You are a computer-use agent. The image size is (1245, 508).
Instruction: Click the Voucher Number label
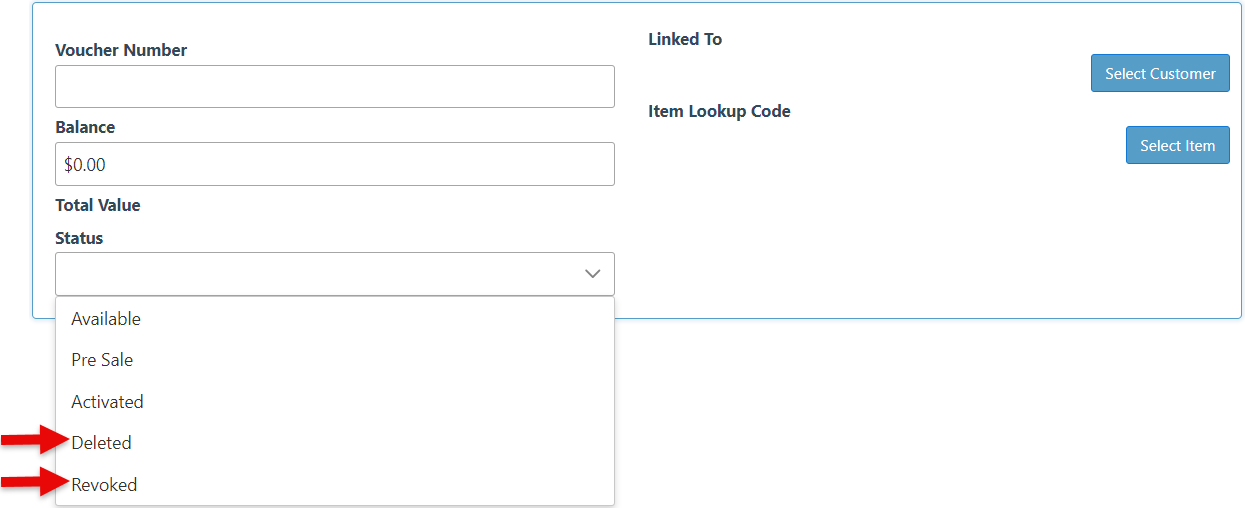point(121,50)
